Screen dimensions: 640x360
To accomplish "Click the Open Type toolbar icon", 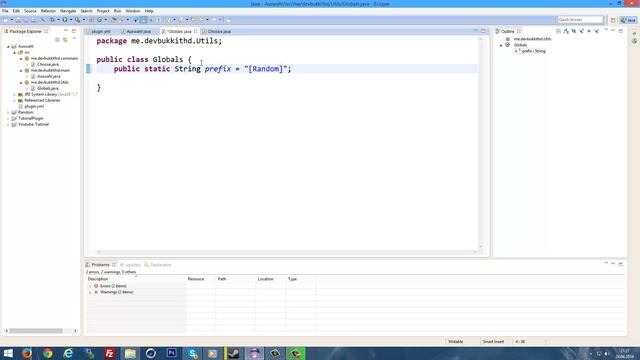I will pyautogui.click(x=113, y=20).
